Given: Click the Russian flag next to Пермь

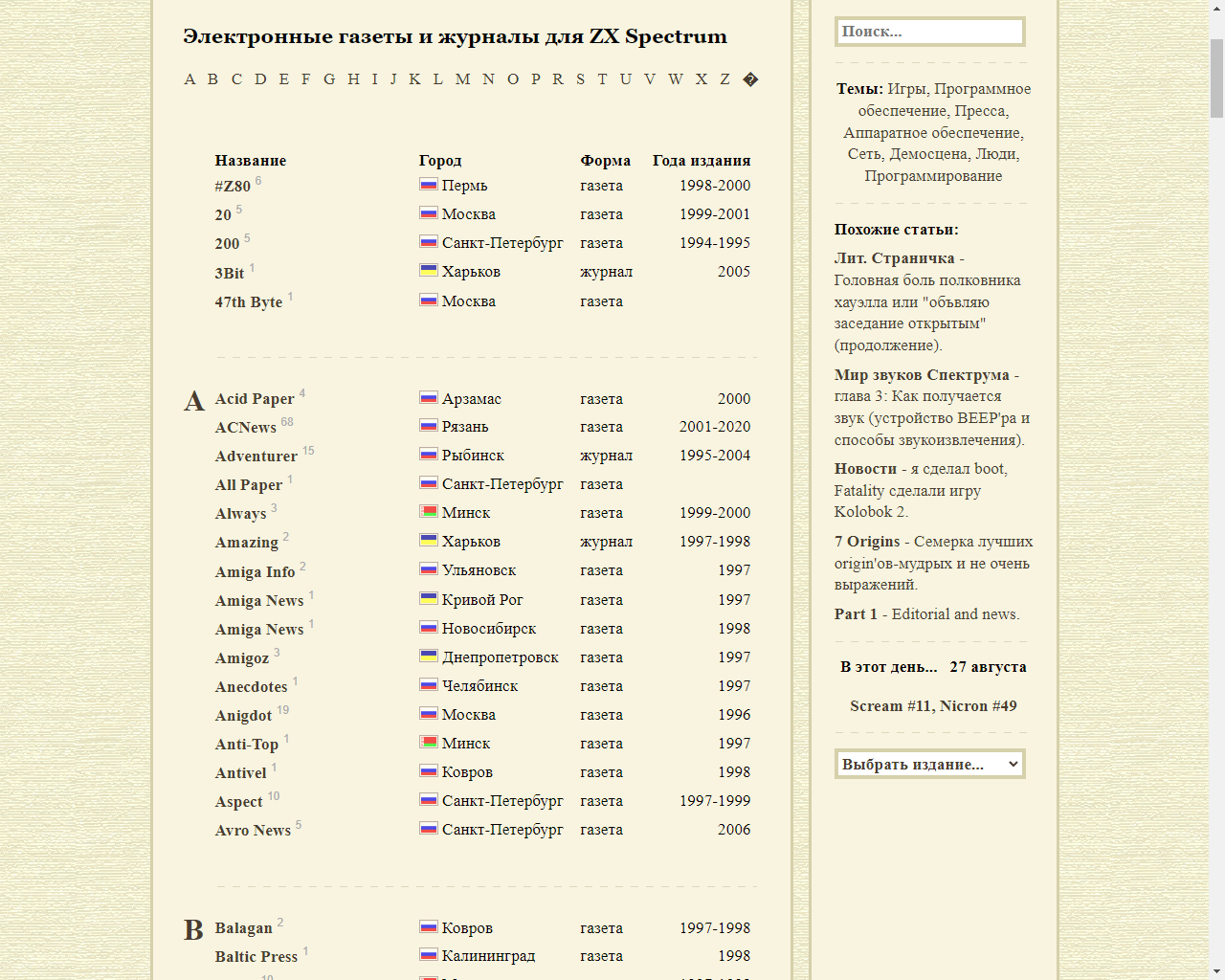Looking at the screenshot, I should [x=429, y=185].
